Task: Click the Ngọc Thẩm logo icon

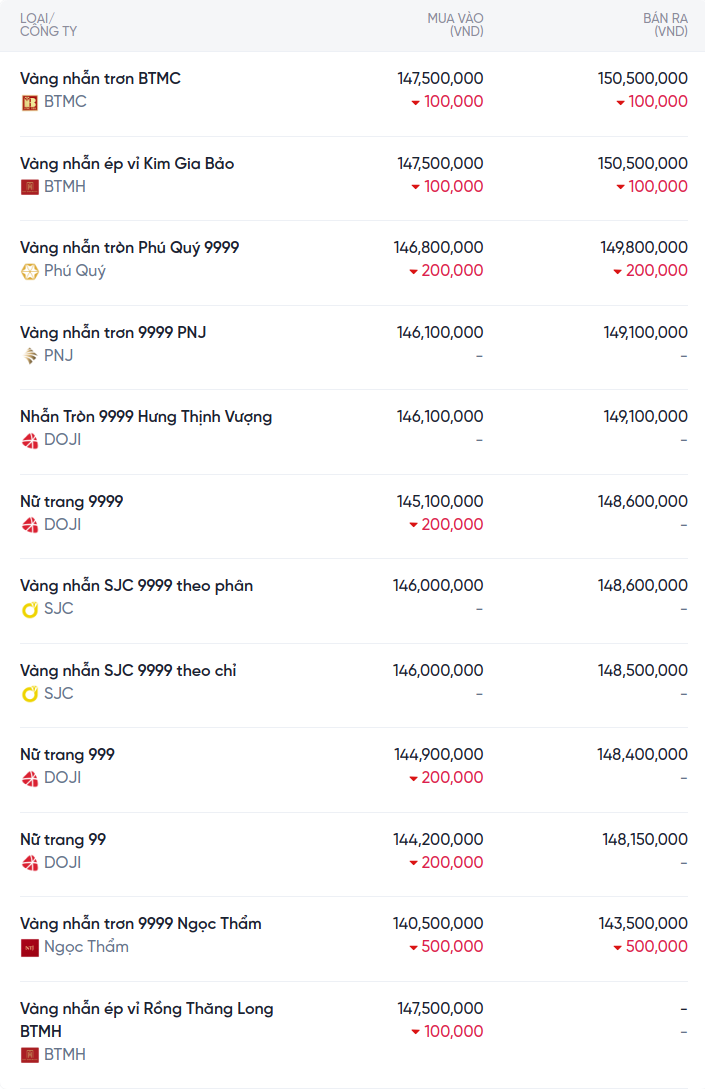Action: pyautogui.click(x=30, y=947)
